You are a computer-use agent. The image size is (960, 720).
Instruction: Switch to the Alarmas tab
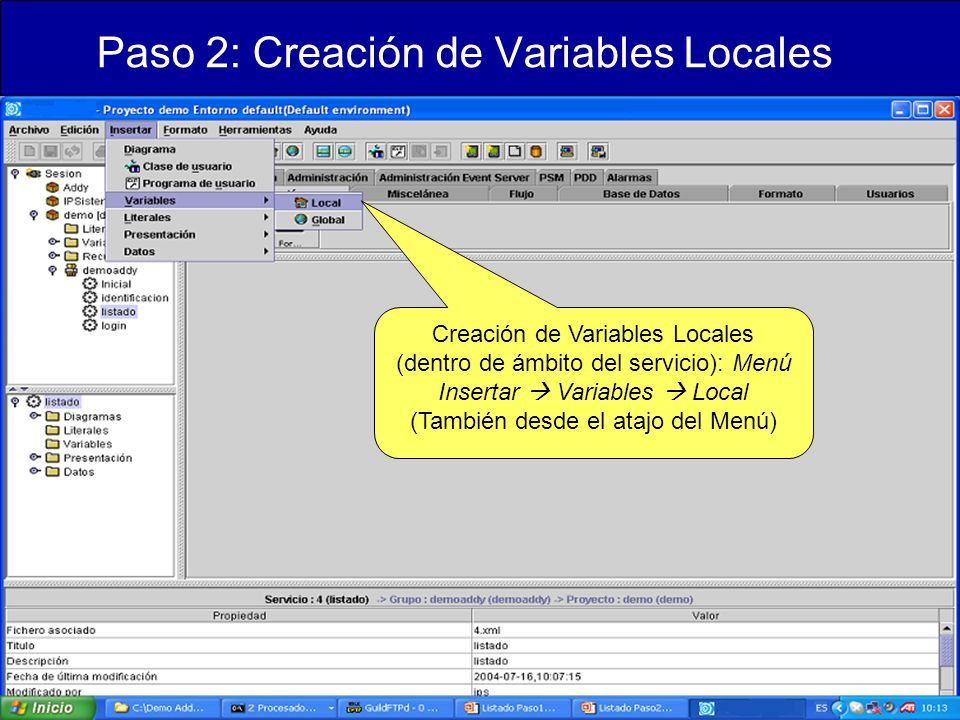click(629, 178)
